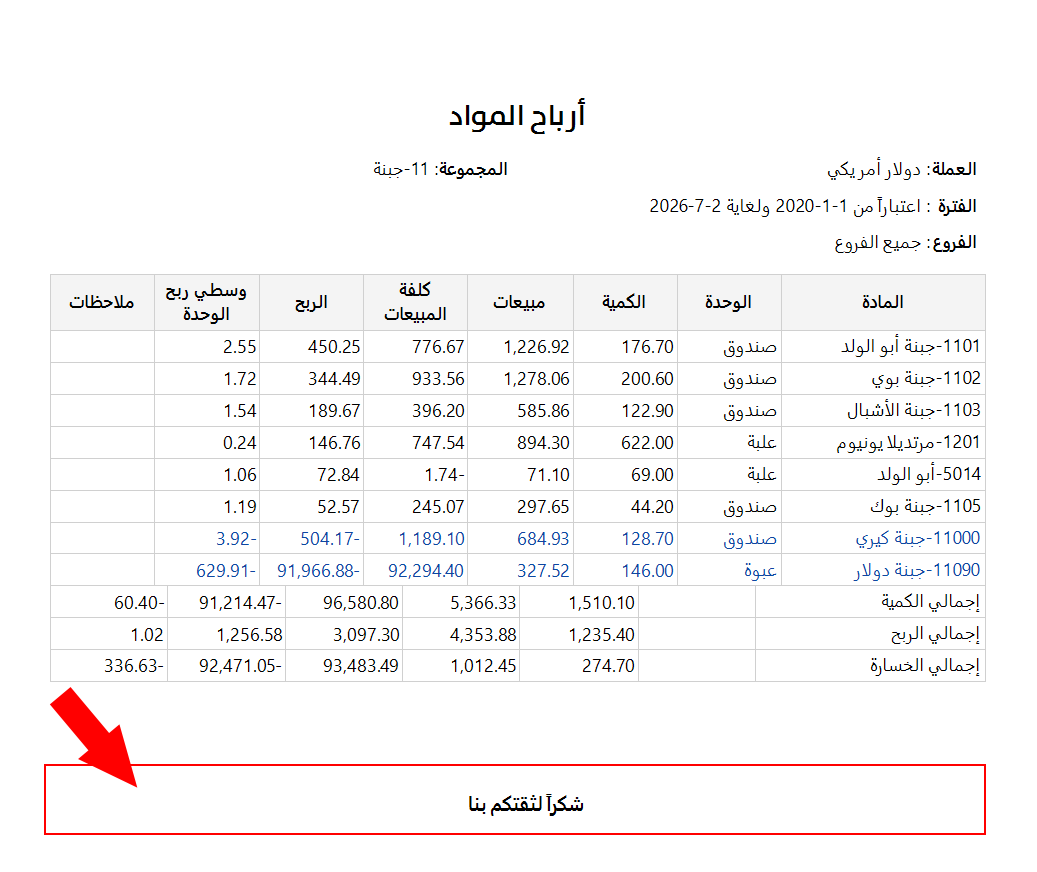
Task: Click quantity value 200.60
Action: [647, 379]
